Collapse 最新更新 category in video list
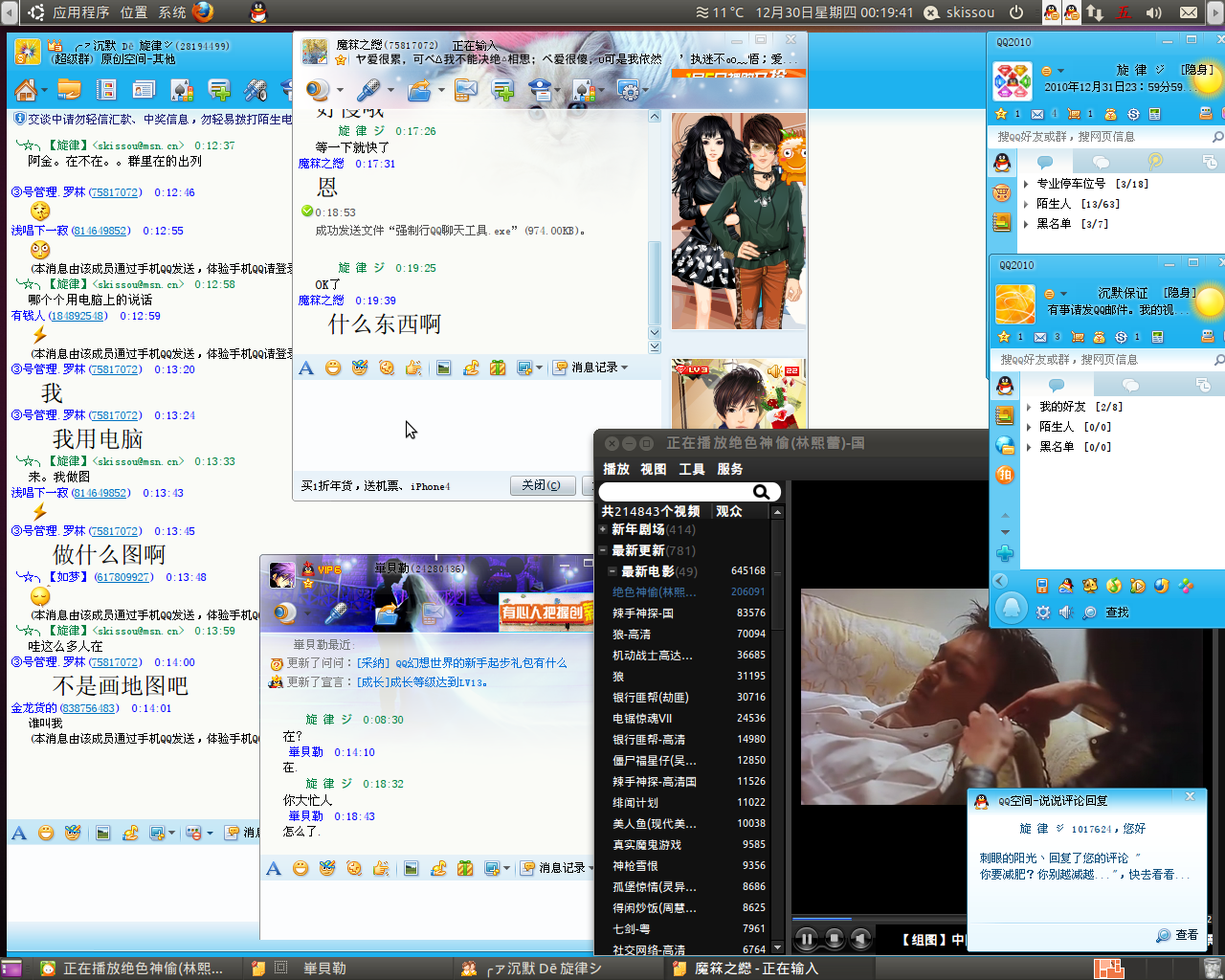The height and width of the screenshot is (980, 1225). (x=603, y=550)
